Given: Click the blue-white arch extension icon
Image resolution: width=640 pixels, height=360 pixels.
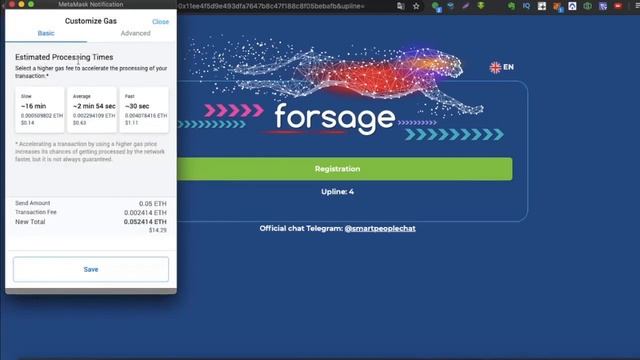Looking at the screenshot, I should pos(572,6).
